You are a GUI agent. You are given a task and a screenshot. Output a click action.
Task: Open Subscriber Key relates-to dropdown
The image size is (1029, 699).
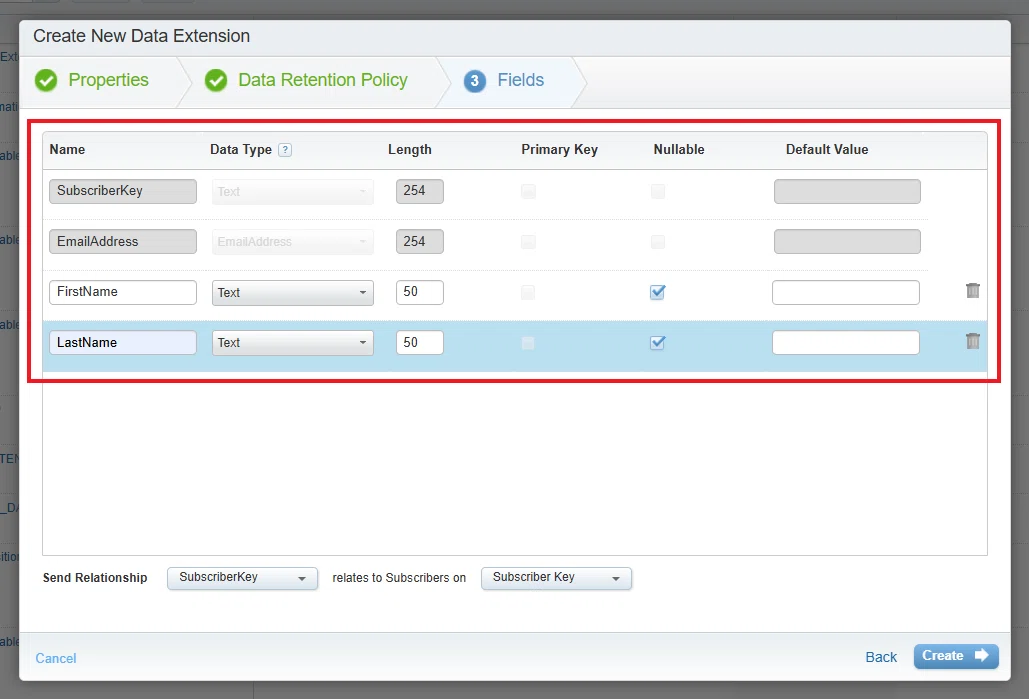coord(556,578)
